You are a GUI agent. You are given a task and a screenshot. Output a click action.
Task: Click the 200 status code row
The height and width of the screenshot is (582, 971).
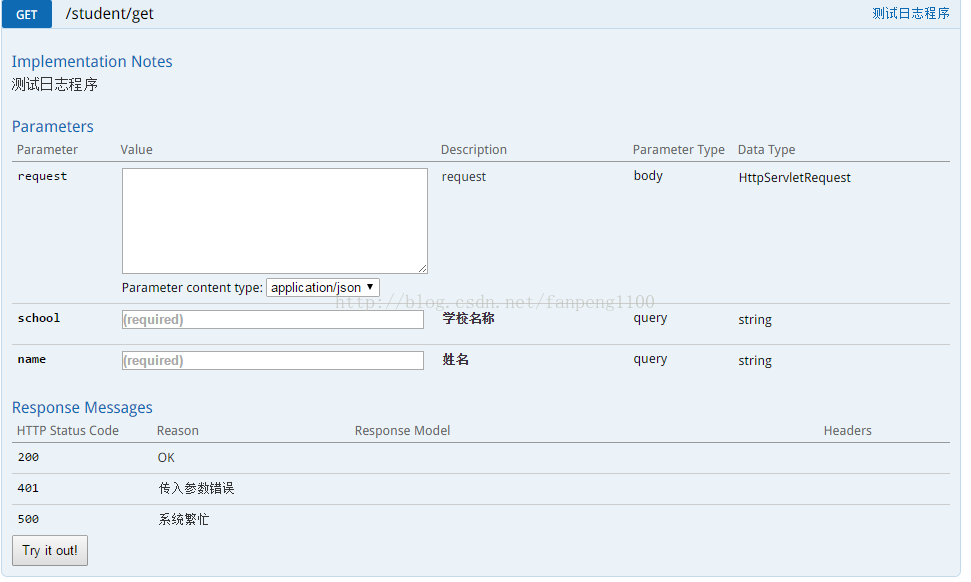click(481, 458)
